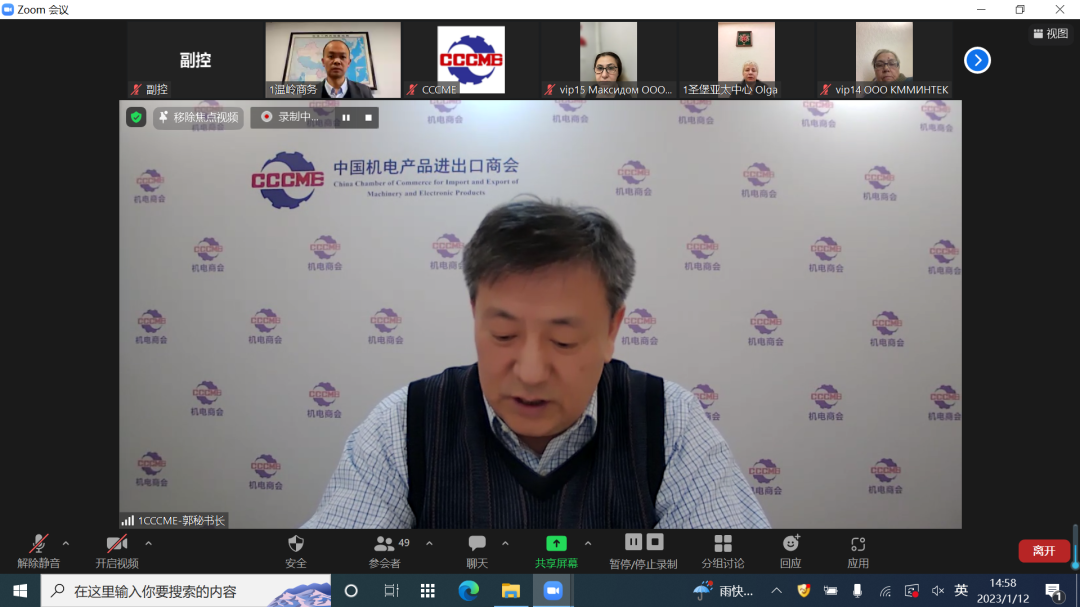Select 副控 participant tile
Screen dimensions: 1080x607
tap(195, 60)
